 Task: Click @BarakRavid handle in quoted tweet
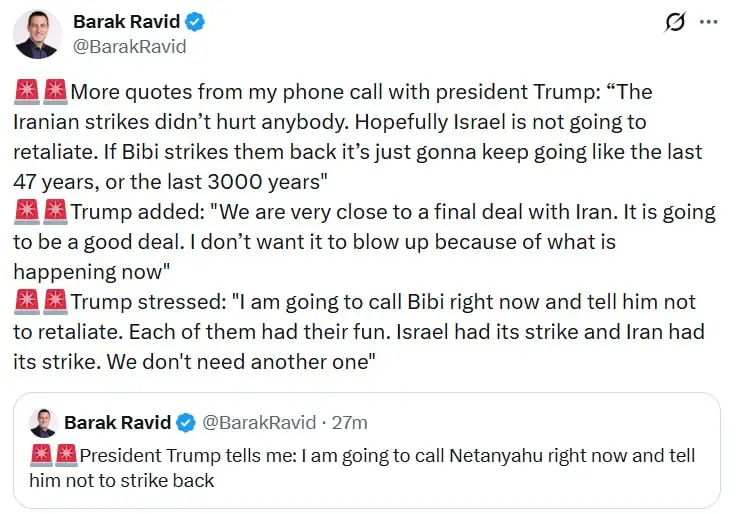click(x=259, y=422)
